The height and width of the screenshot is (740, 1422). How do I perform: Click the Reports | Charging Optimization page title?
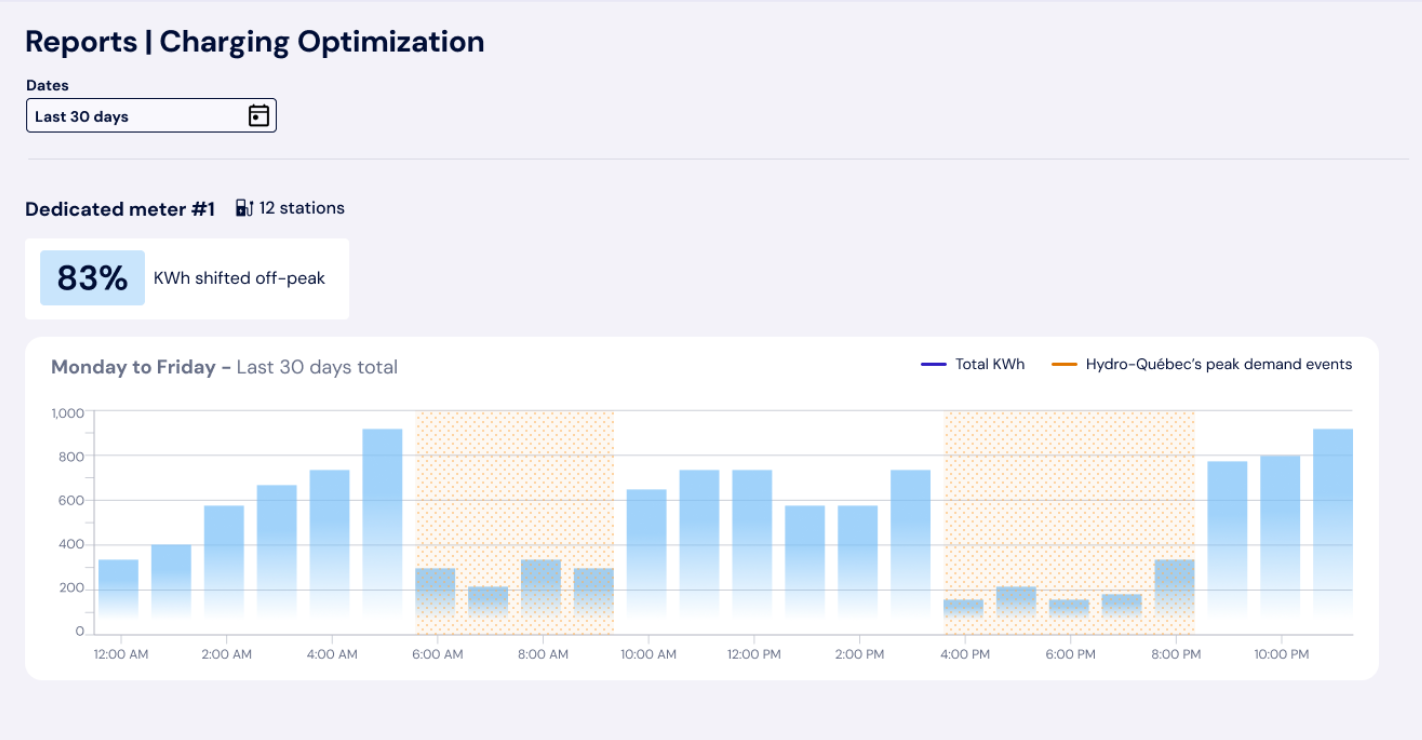[x=254, y=41]
